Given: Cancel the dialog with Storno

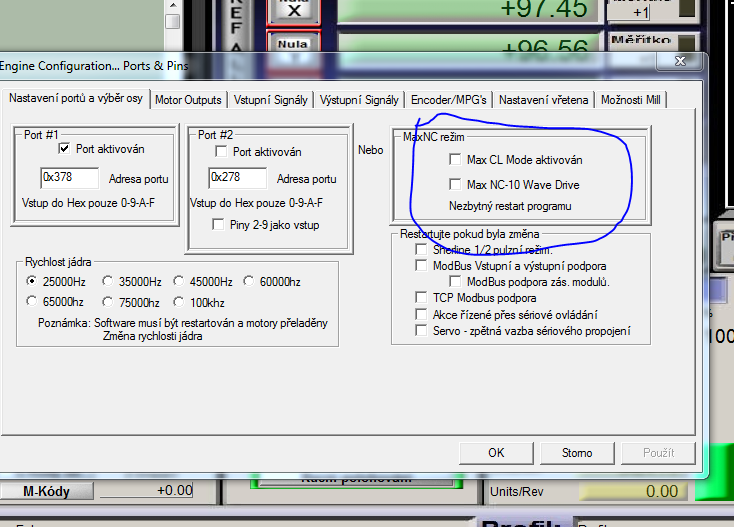Looking at the screenshot, I should click(577, 453).
